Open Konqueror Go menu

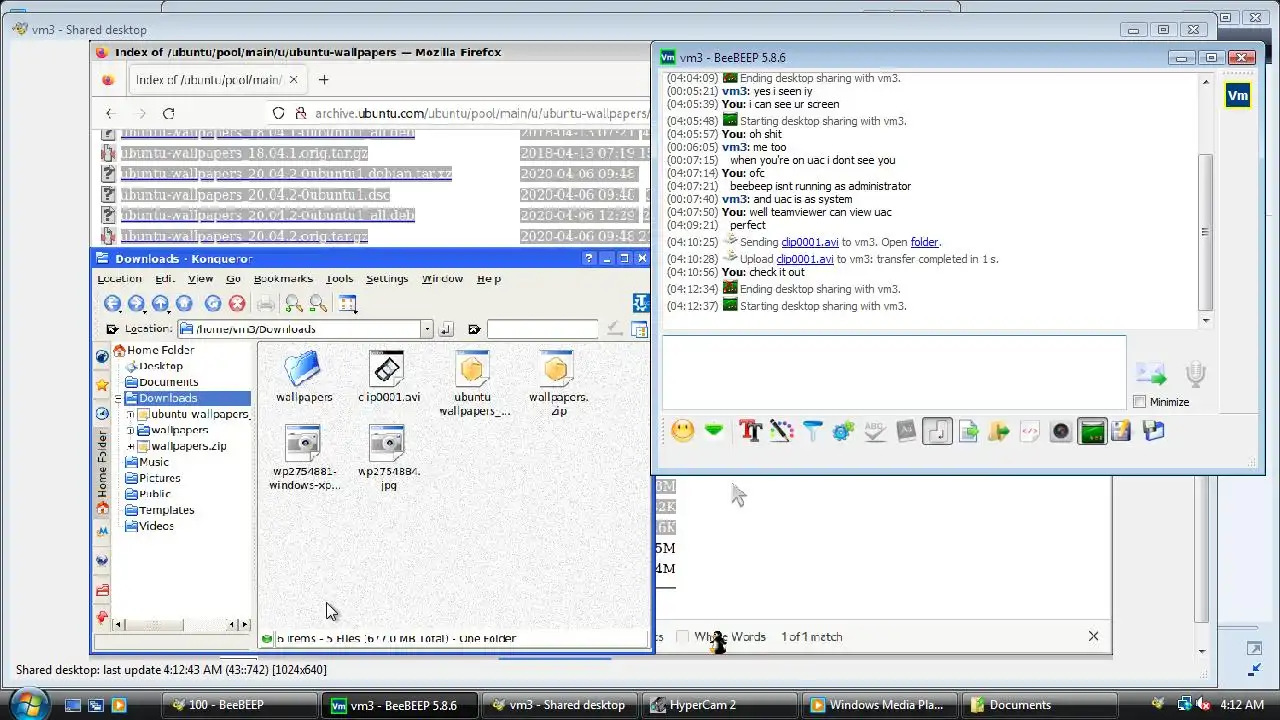pyautogui.click(x=233, y=279)
